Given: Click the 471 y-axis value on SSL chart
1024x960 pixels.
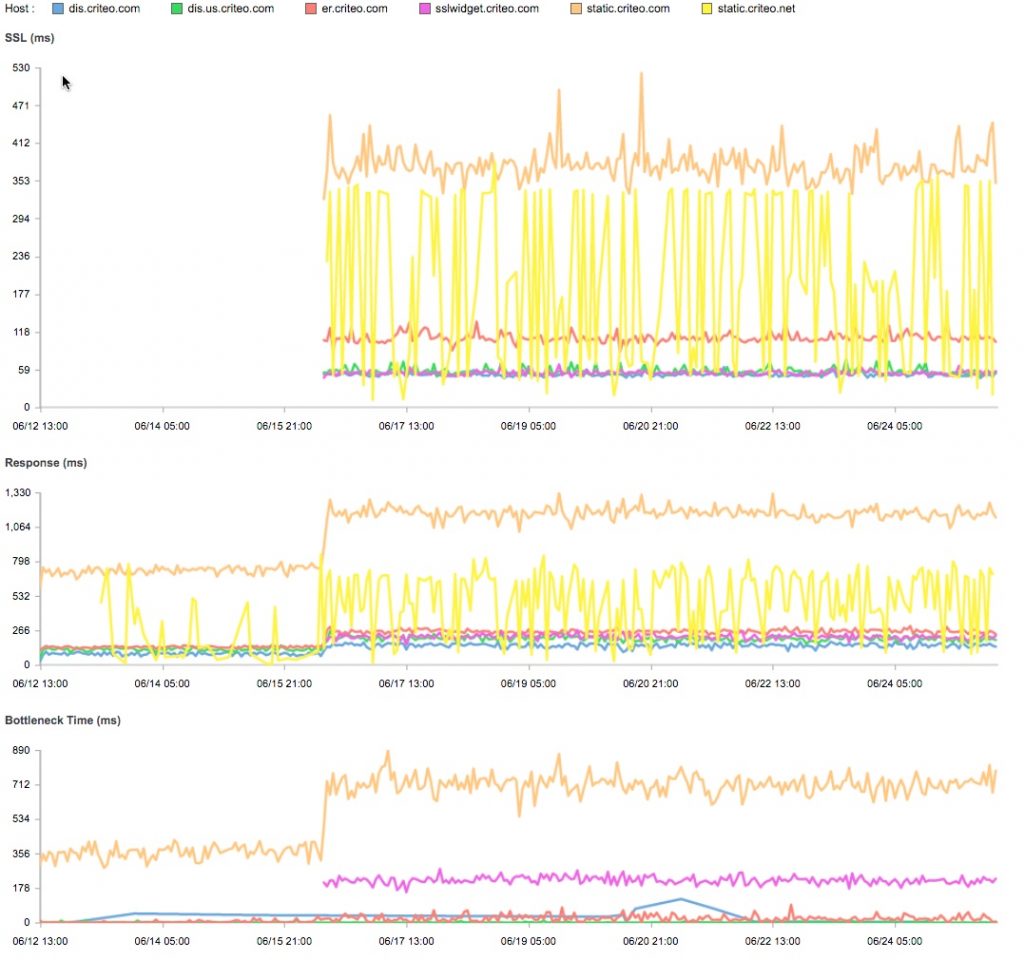Looking at the screenshot, I should (21, 105).
